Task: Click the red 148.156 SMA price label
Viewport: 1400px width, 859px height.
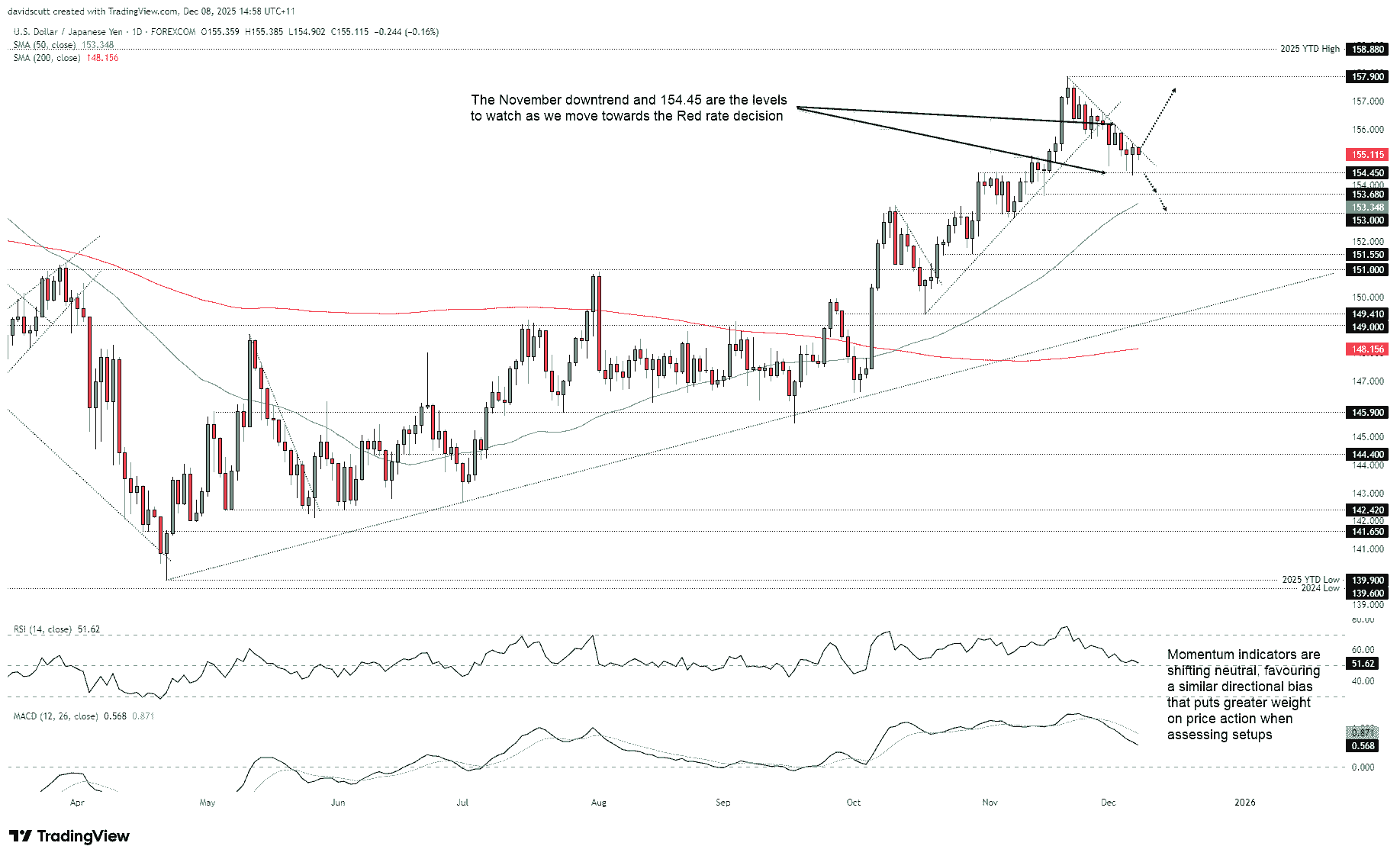Action: point(1366,349)
